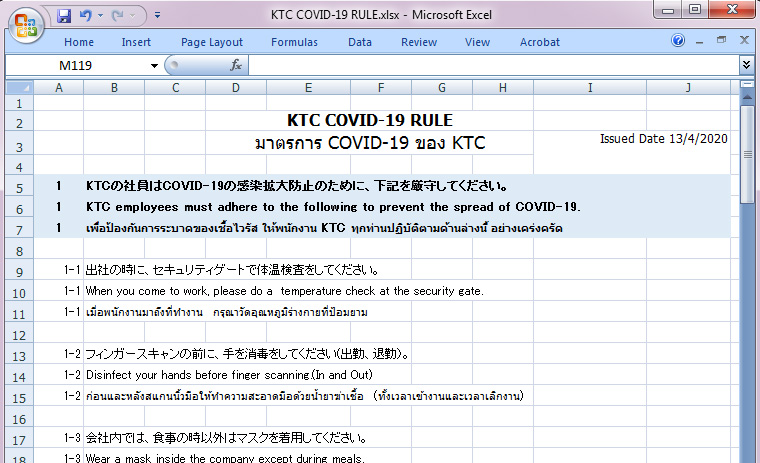Image resolution: width=760 pixels, height=463 pixels.
Task: Minimize the workbook window in the ribbon
Action: [x=699, y=41]
